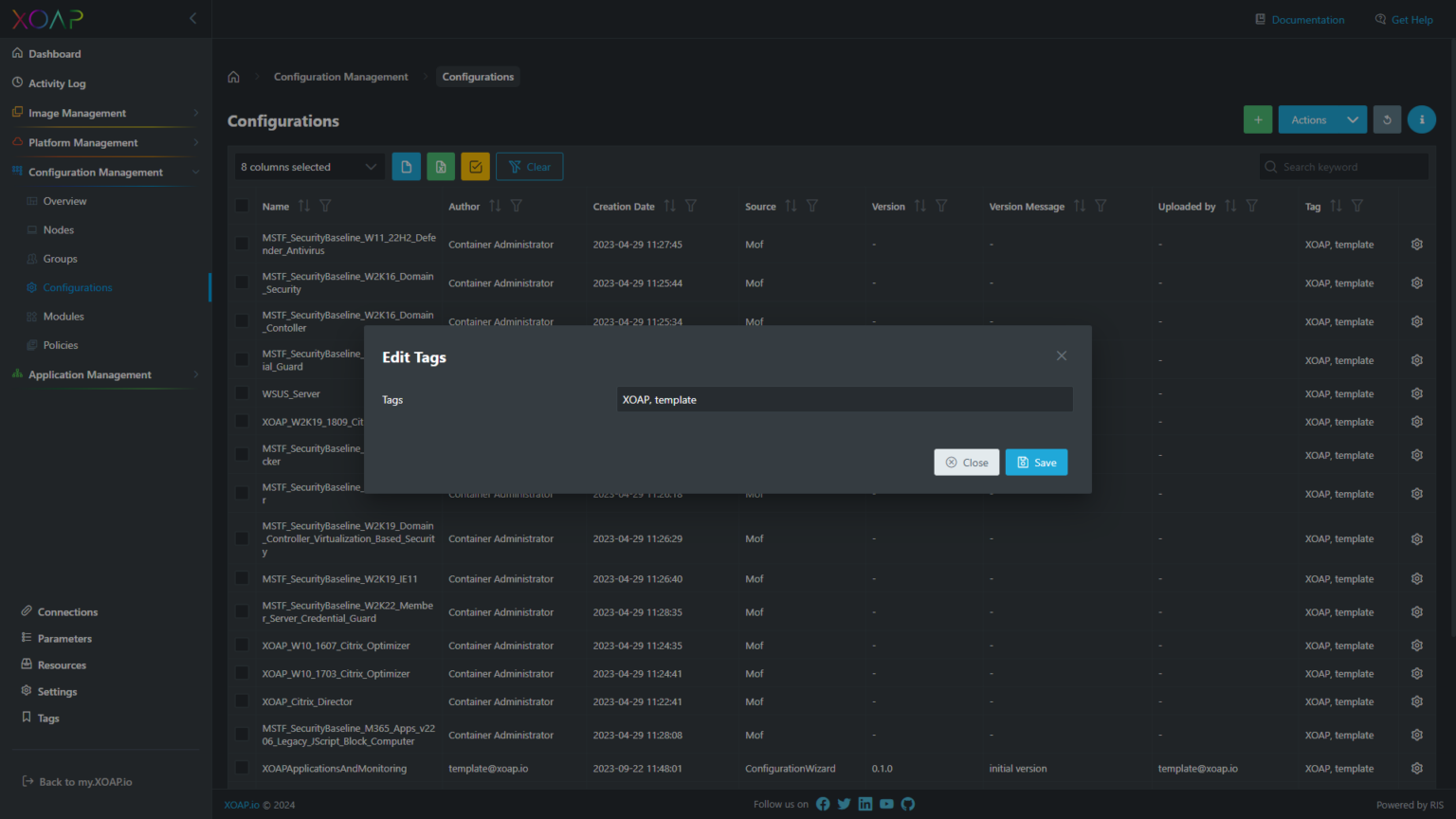Image resolution: width=1456 pixels, height=819 pixels.
Task: Tick checkbox for MSTF_SecurityBaseline_W2K19_IE11
Action: click(242, 578)
